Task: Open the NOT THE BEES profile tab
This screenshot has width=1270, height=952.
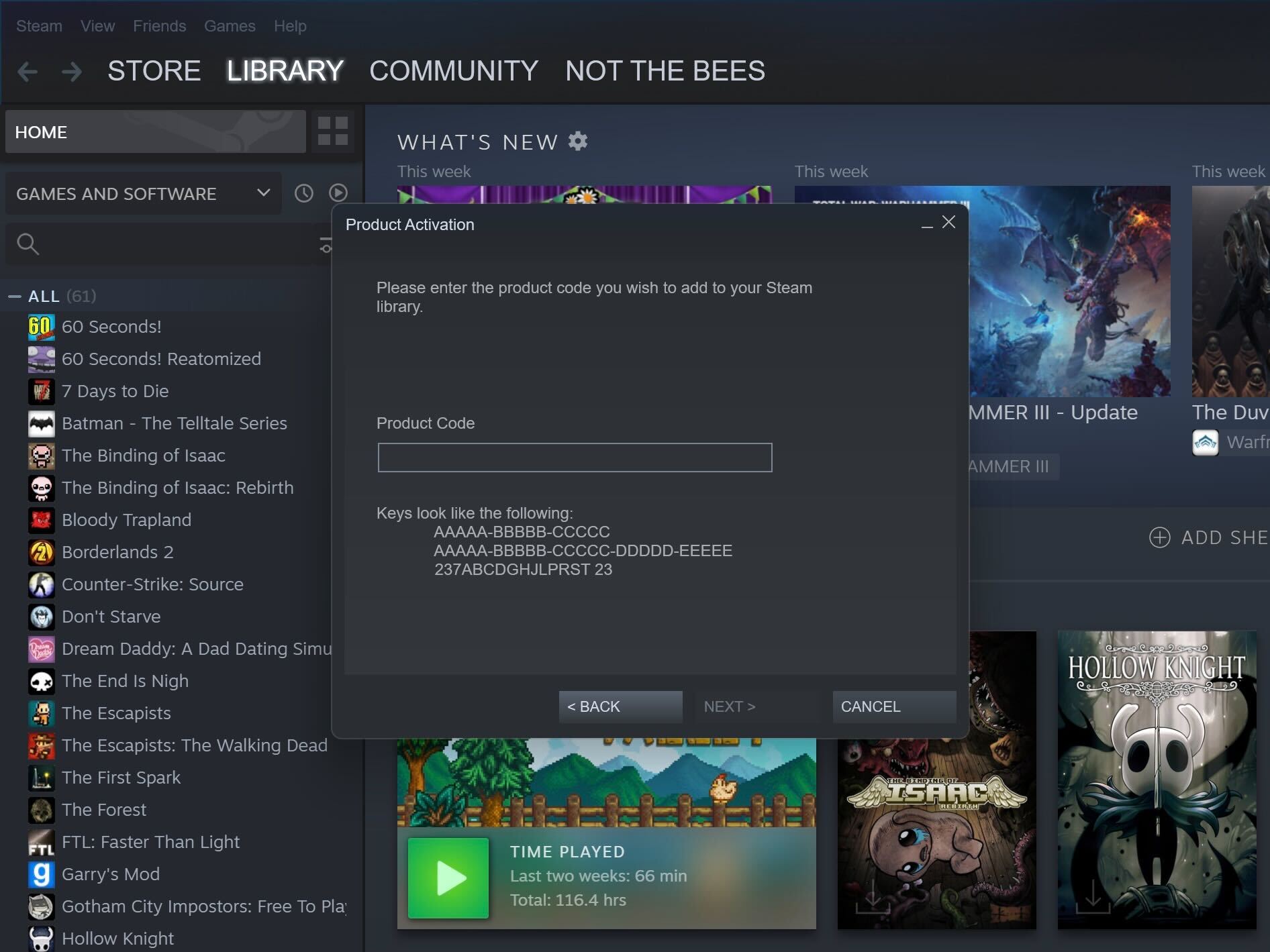Action: point(665,71)
